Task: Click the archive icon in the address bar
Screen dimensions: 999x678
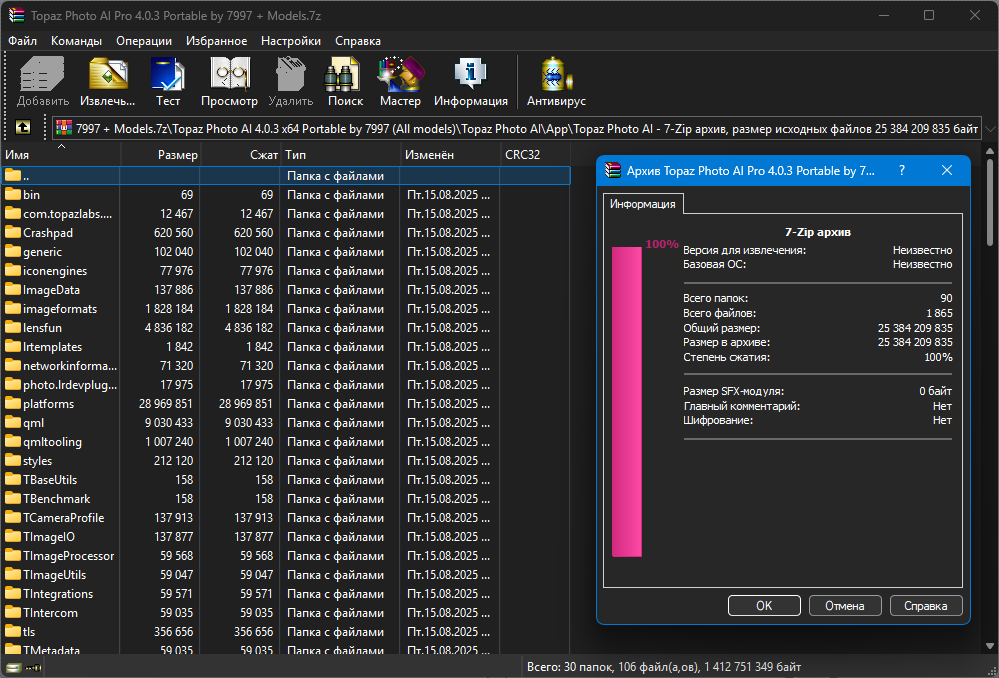Action: [x=64, y=128]
